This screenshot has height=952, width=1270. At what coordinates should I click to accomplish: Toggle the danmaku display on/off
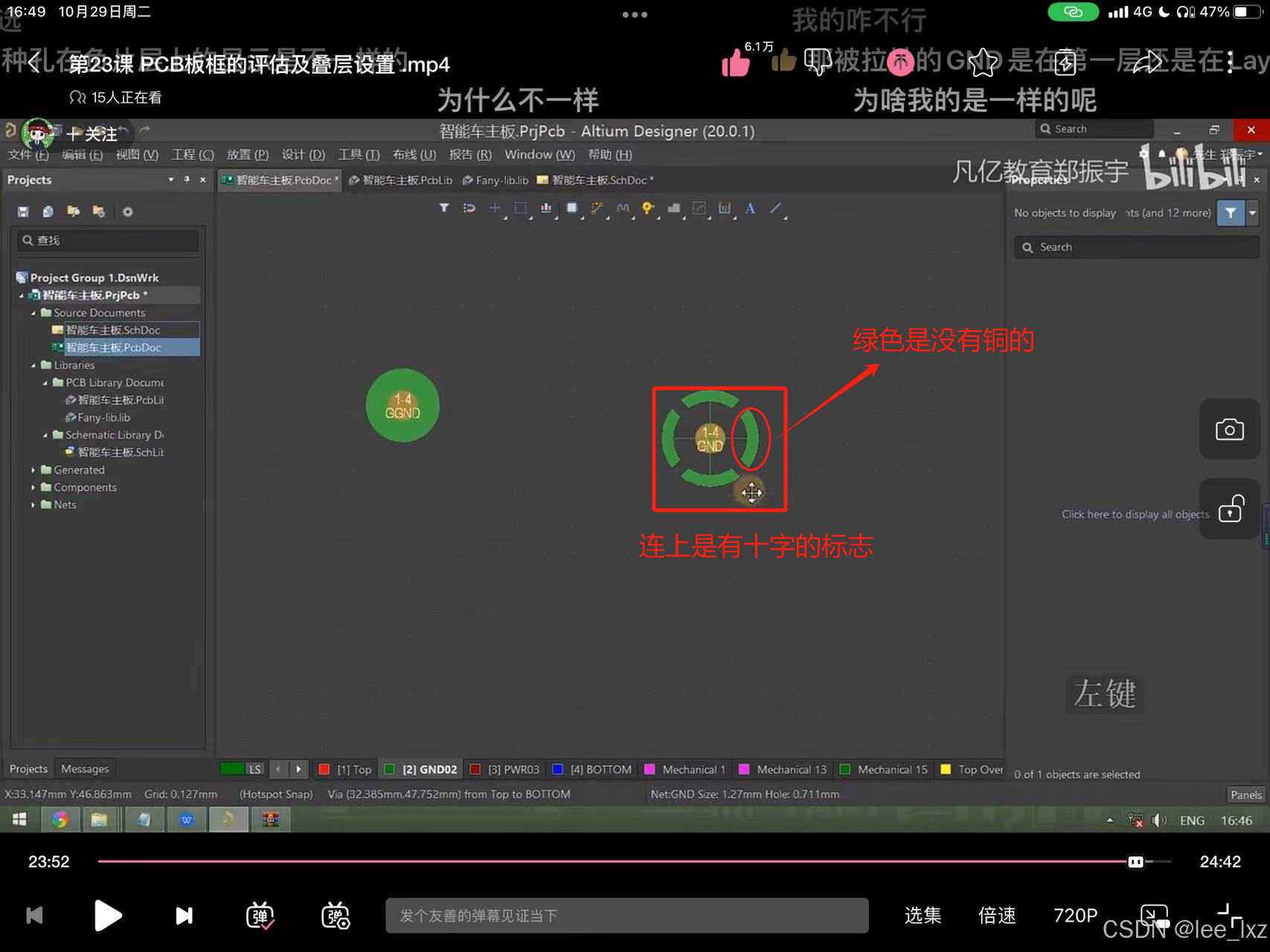260,916
